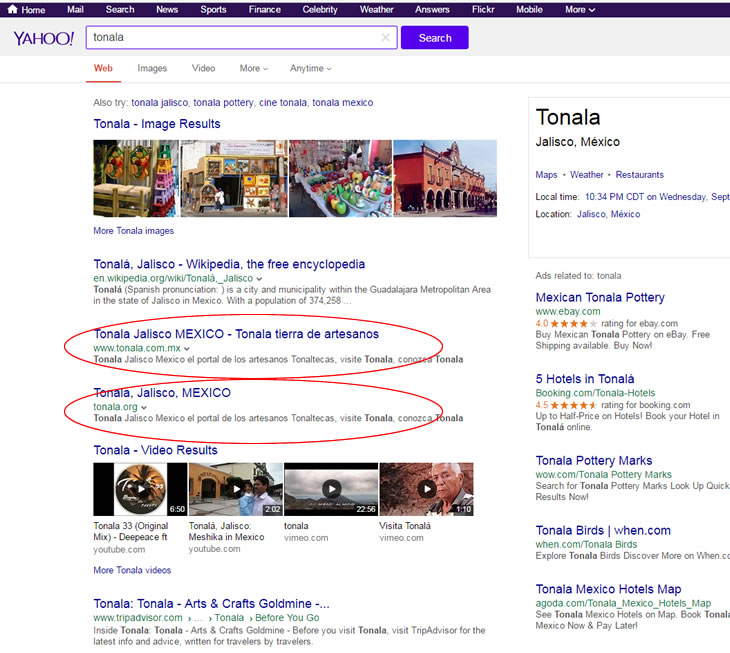The width and height of the screenshot is (730, 653).
Task: Click the Home icon in top bar
Action: [12, 9]
